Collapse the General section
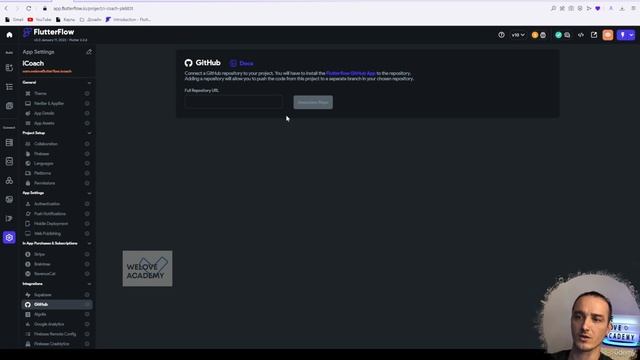 [89, 83]
